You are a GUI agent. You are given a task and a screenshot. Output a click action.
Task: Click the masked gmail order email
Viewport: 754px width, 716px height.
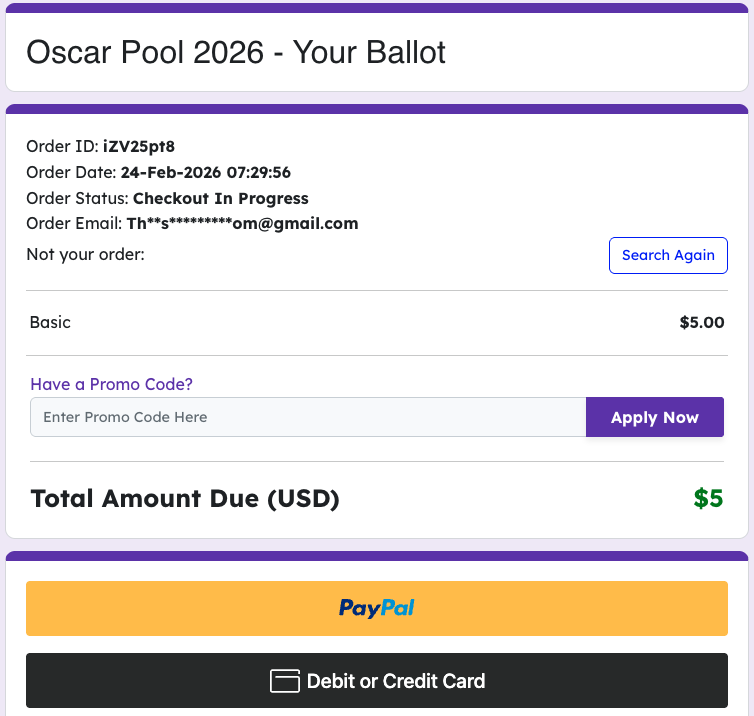[x=242, y=223]
